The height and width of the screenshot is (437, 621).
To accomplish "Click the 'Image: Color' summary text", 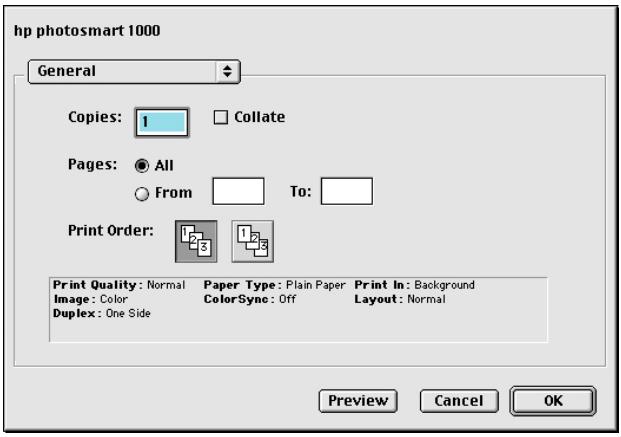I will [91, 299].
